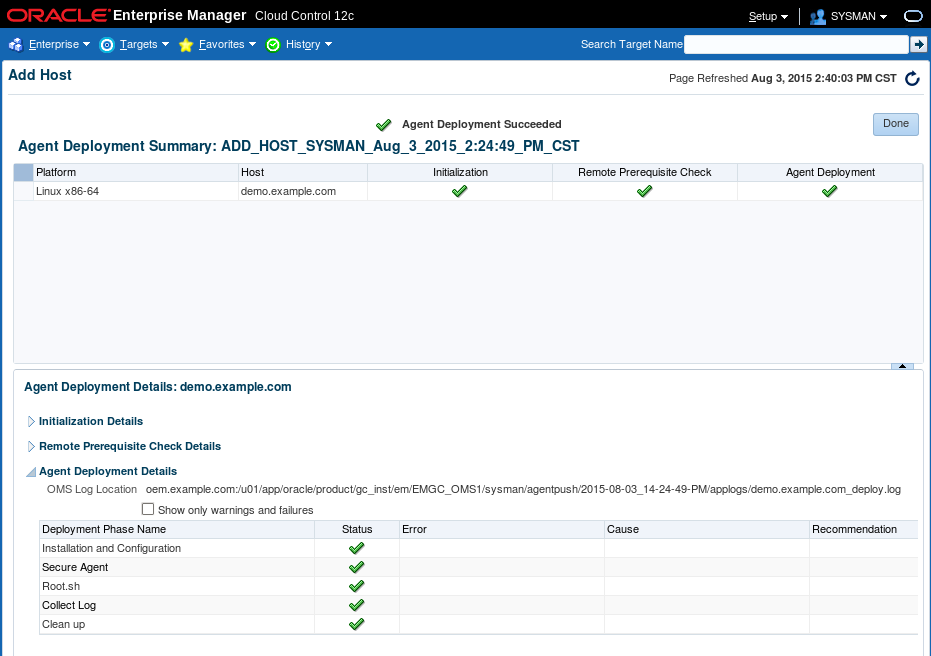
Task: Click the Recommendation column header
Action: click(863, 530)
